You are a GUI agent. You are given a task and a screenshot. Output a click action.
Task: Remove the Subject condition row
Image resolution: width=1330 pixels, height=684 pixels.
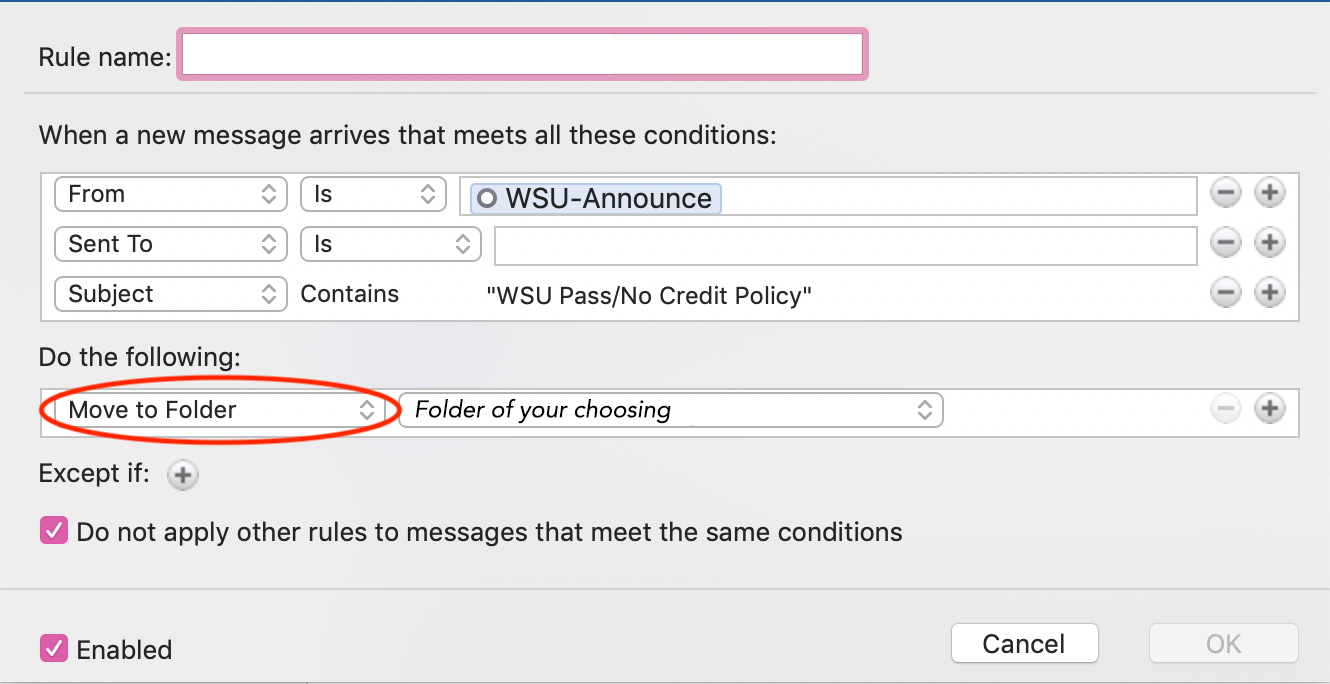[x=1226, y=293]
